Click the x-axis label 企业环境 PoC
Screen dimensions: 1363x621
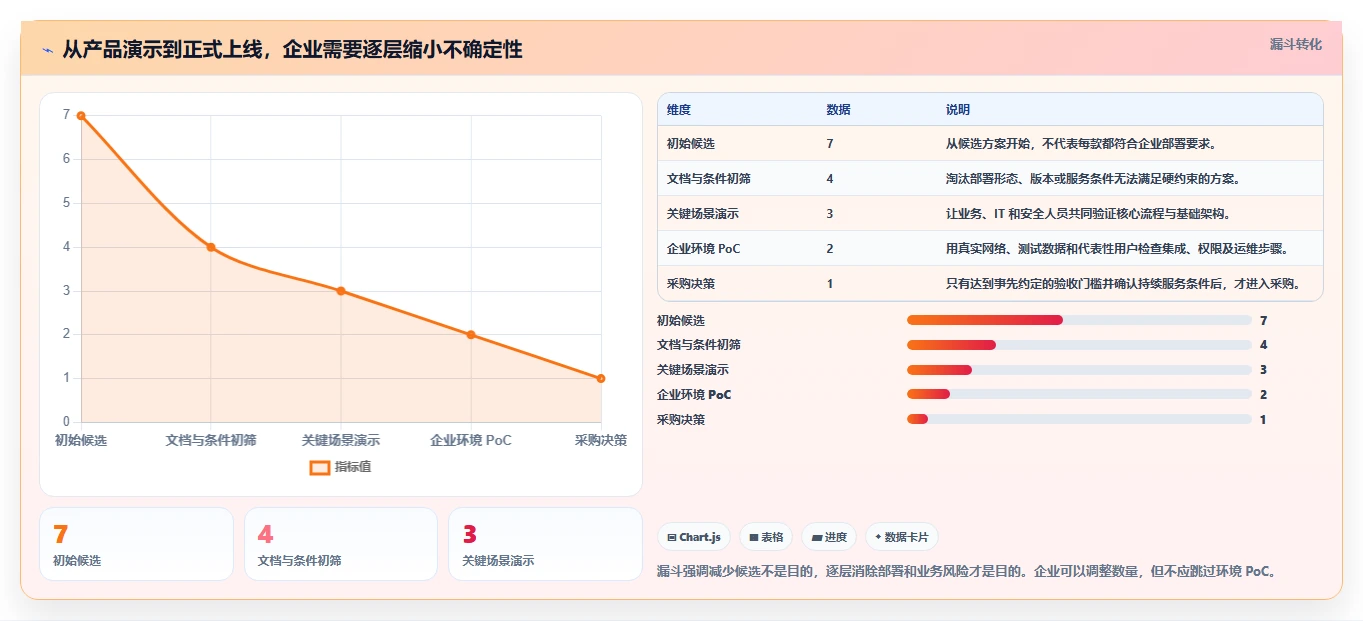point(471,440)
